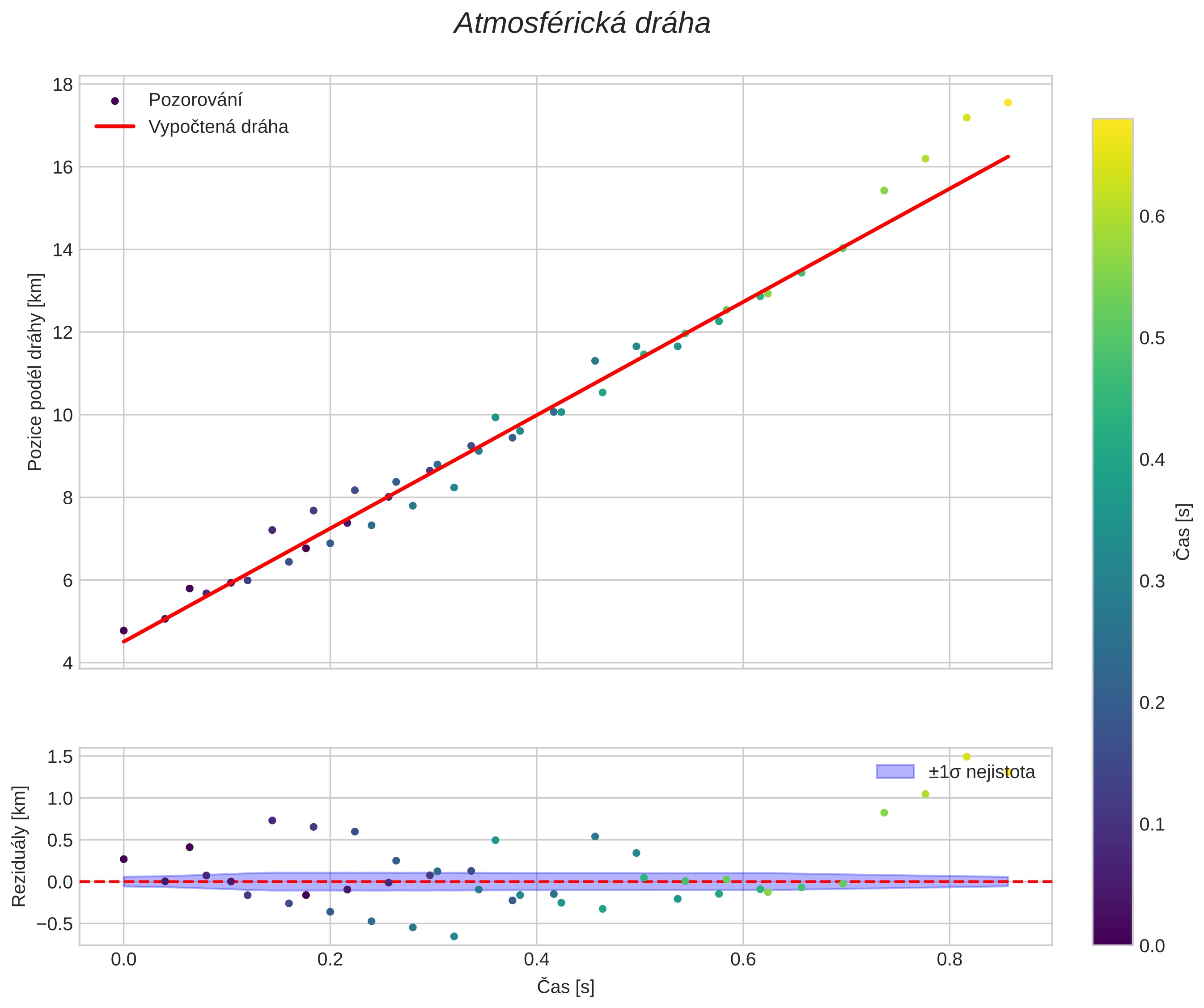The width and height of the screenshot is (1204, 1008).
Task: Click the blue '±1σ nejistota' legend patch
Action: [x=895, y=772]
